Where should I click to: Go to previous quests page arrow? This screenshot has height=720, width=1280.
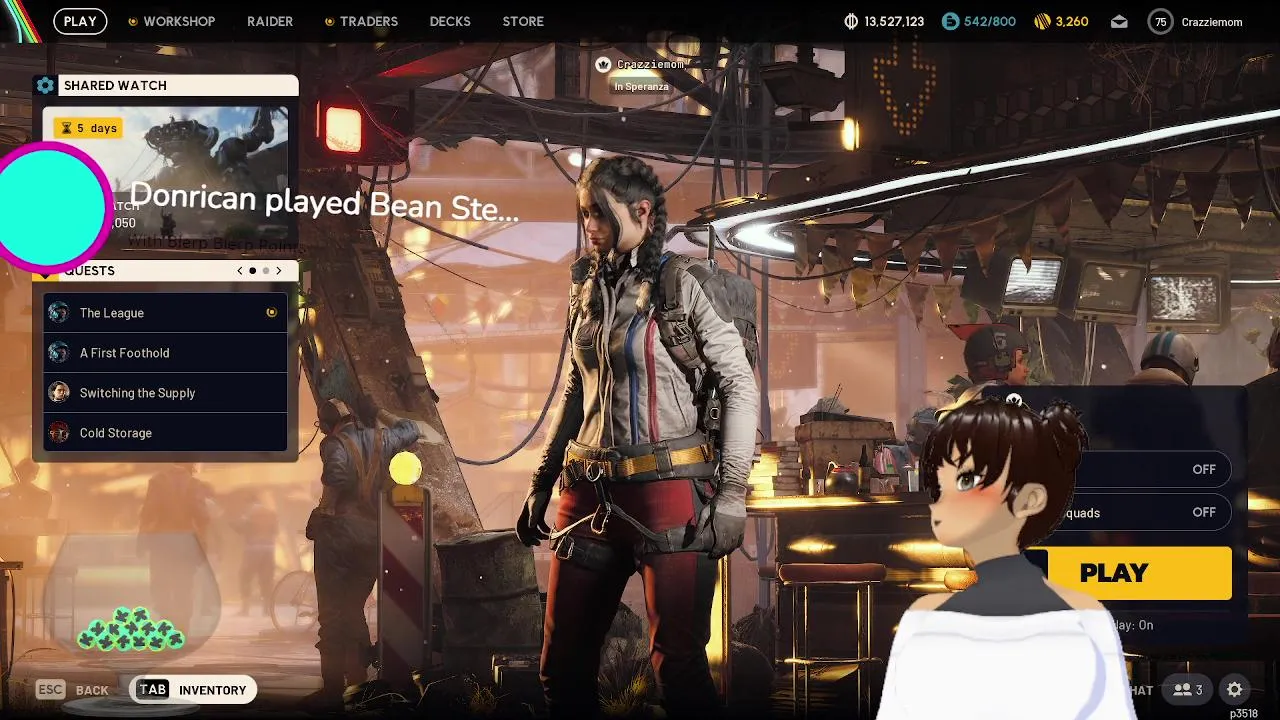tap(240, 271)
